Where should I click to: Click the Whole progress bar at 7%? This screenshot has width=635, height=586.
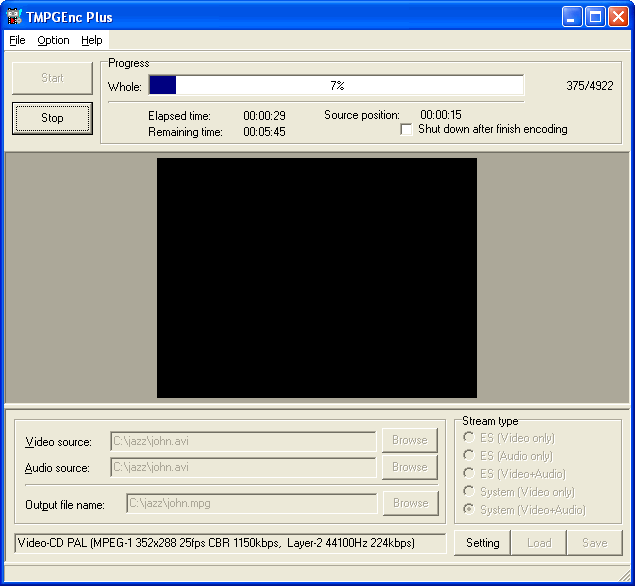(337, 85)
